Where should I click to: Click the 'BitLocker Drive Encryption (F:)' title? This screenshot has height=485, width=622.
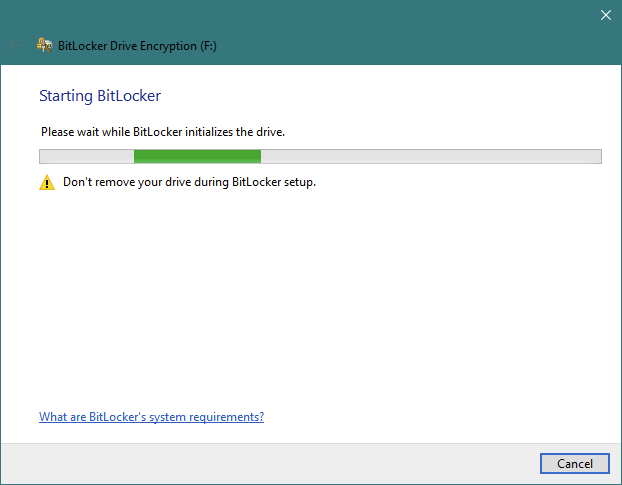(x=137, y=46)
